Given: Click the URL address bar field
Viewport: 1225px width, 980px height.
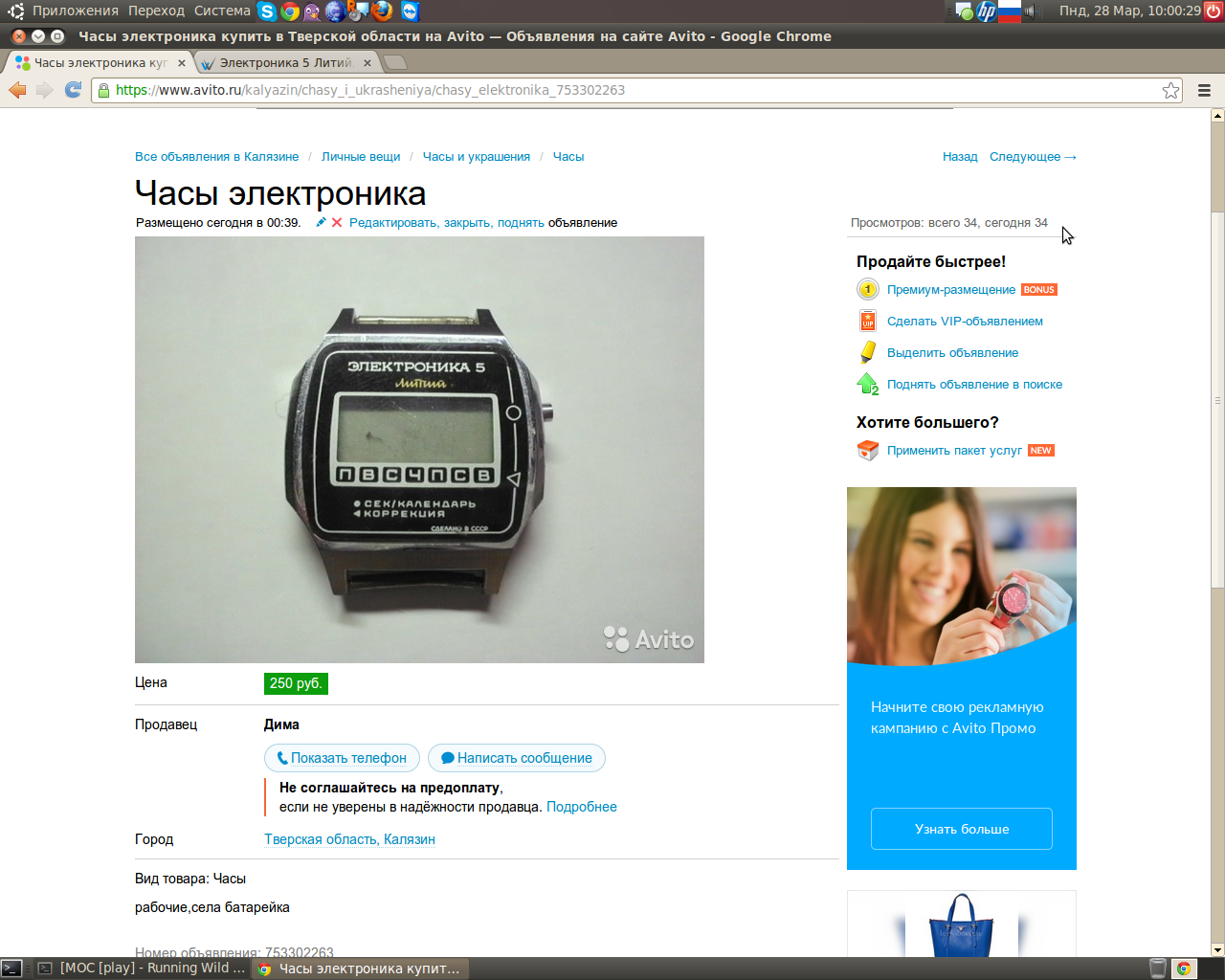Looking at the screenshot, I should [x=632, y=90].
